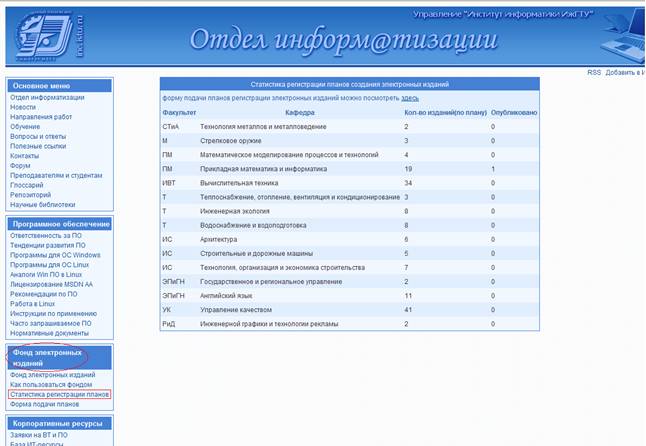Click the 'УК' faculty cell

[x=166, y=310]
